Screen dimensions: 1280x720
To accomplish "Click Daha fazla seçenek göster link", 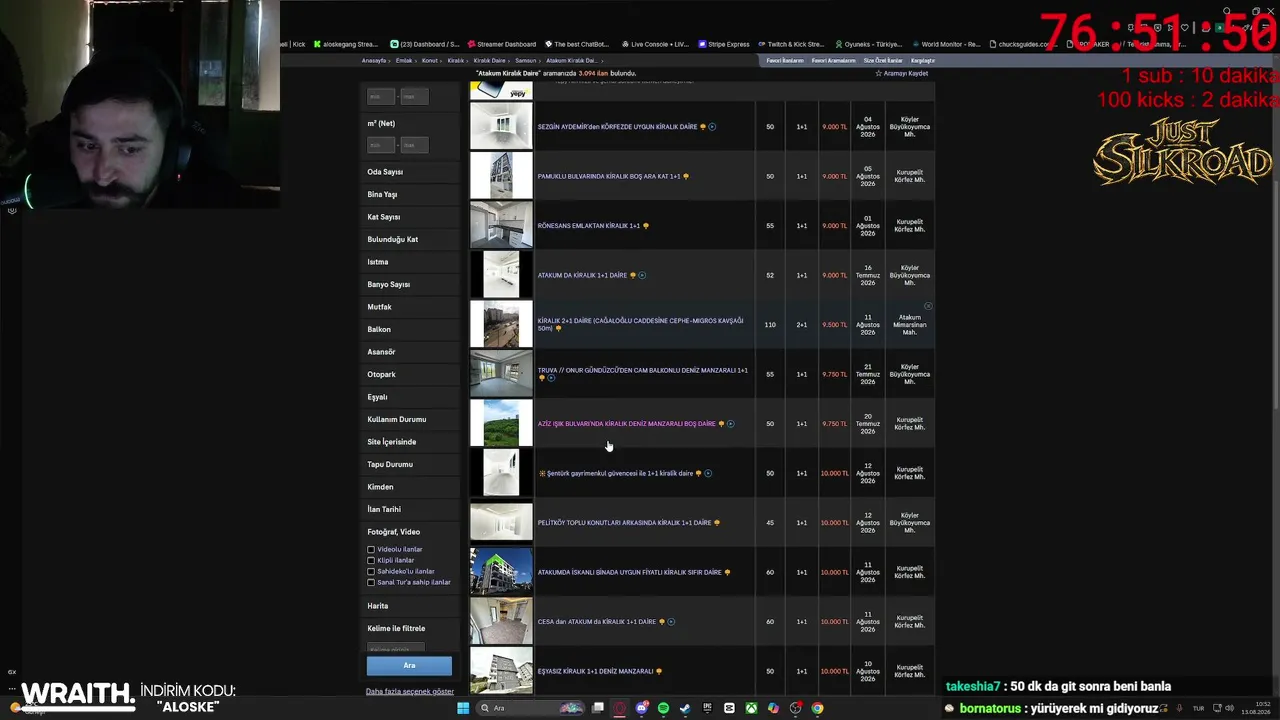I will click(x=410, y=691).
